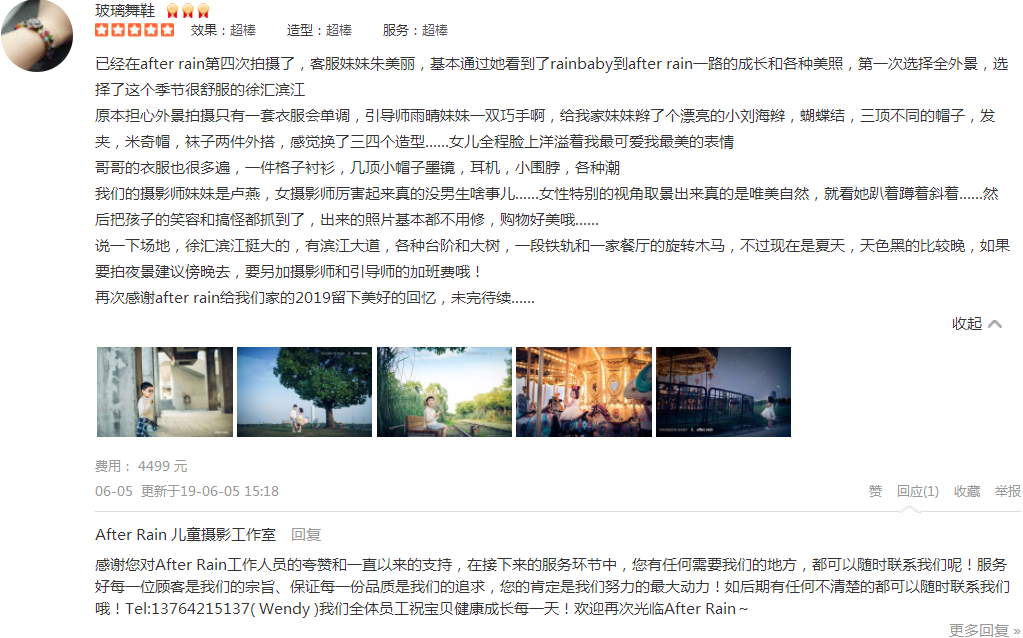Open the boy on railway bench photo

point(444,392)
